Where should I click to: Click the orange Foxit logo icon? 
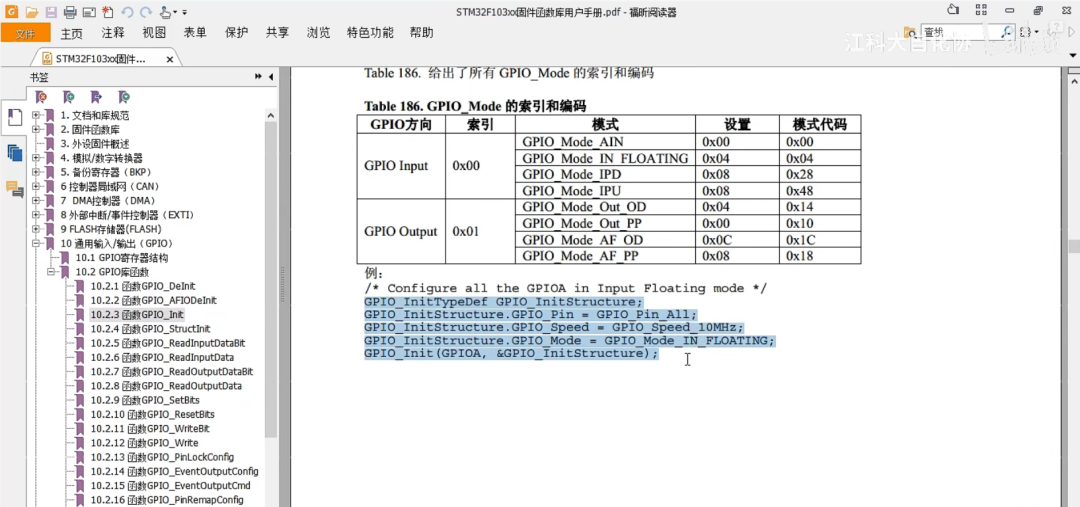pos(11,12)
